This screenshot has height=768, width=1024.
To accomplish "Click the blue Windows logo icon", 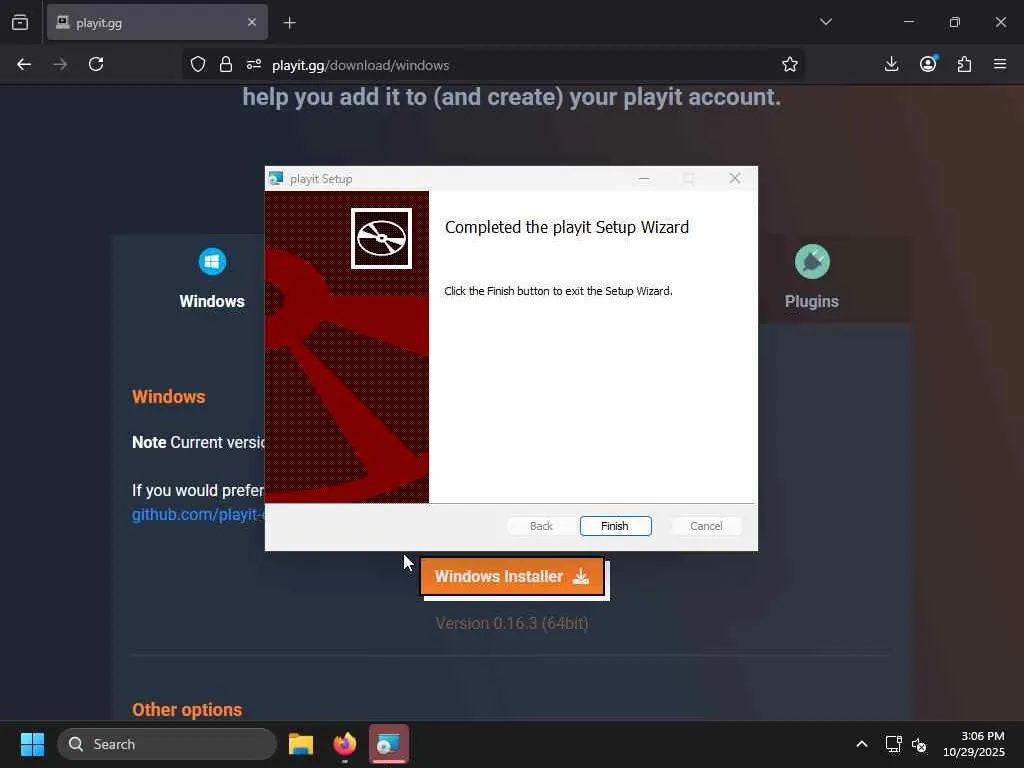I will pyautogui.click(x=212, y=262).
